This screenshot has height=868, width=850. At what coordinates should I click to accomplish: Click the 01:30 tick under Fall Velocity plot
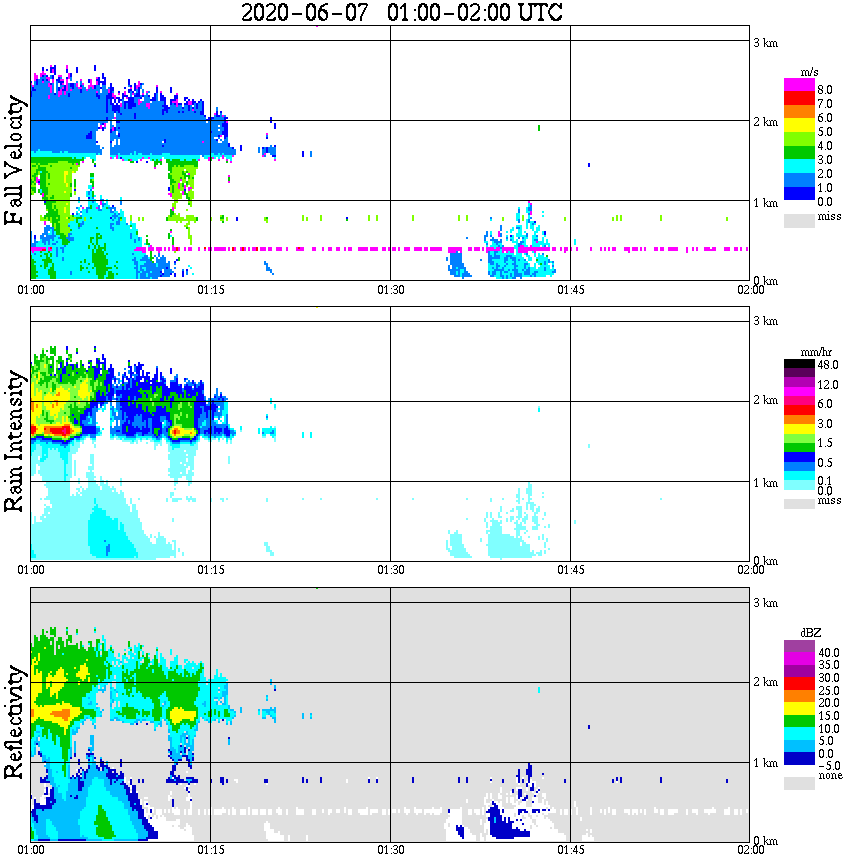pyautogui.click(x=391, y=290)
